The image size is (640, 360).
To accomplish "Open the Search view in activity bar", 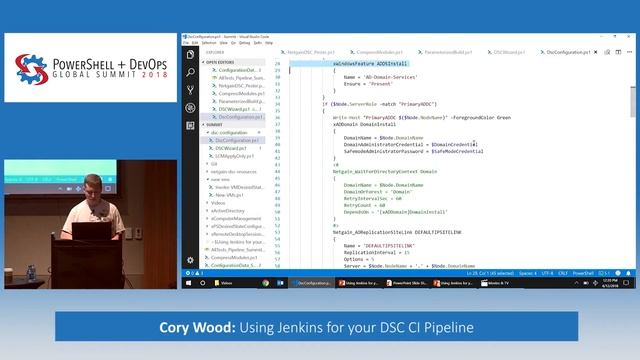I will point(190,72).
